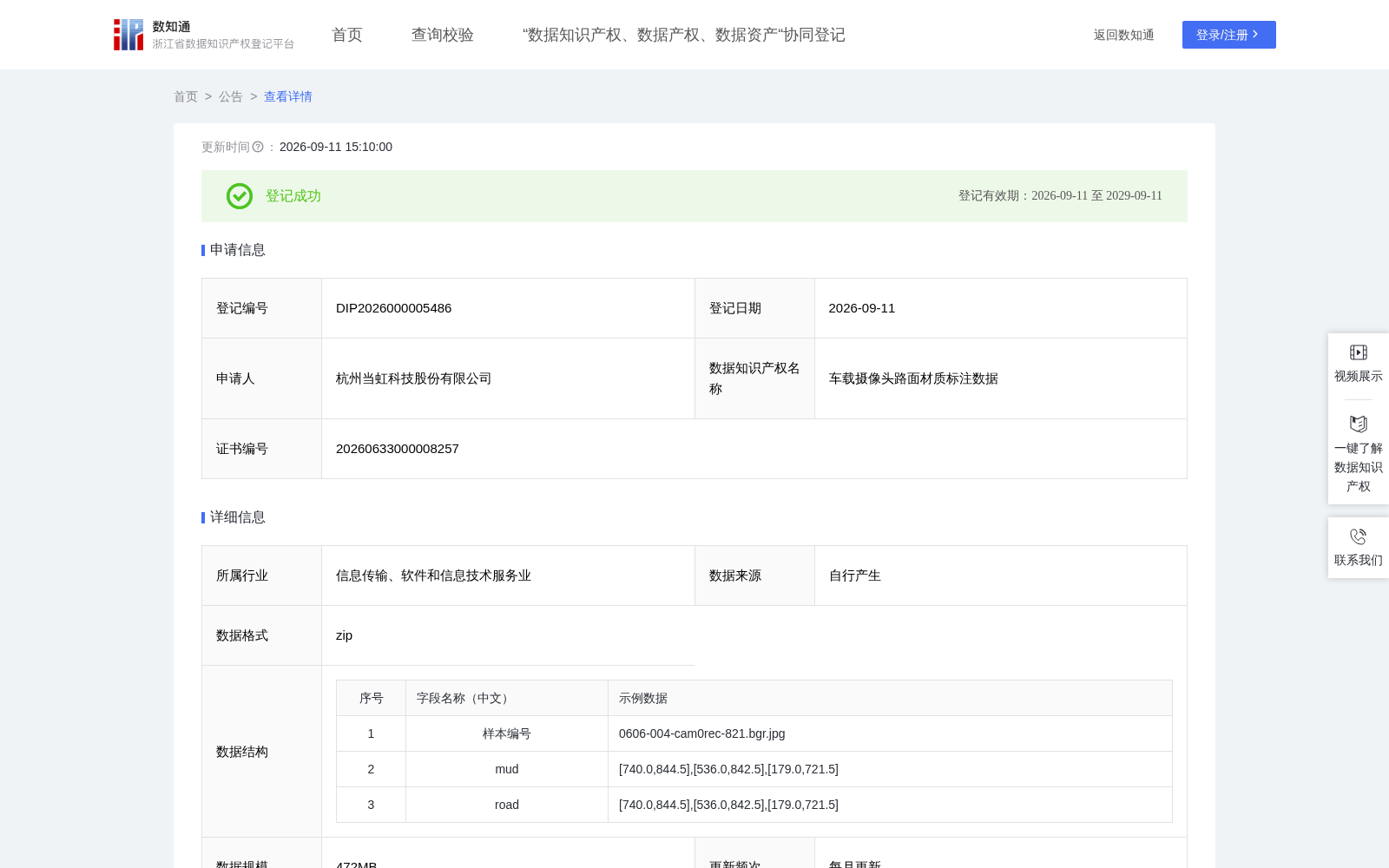Click the 字段名称（中文） column header
This screenshot has height=868, width=1389.
click(x=464, y=698)
